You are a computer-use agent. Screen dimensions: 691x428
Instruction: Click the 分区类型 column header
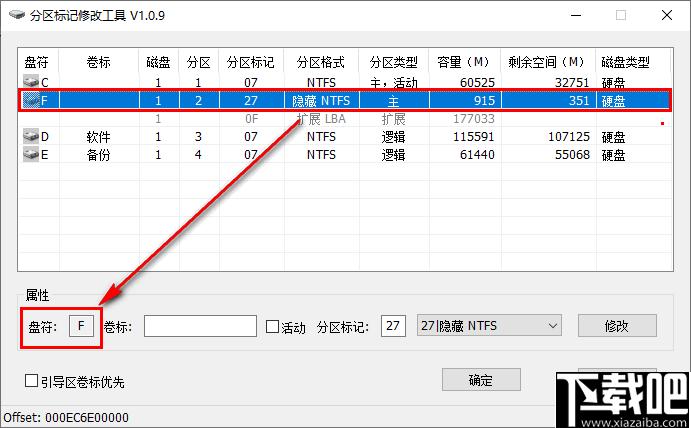pos(394,62)
